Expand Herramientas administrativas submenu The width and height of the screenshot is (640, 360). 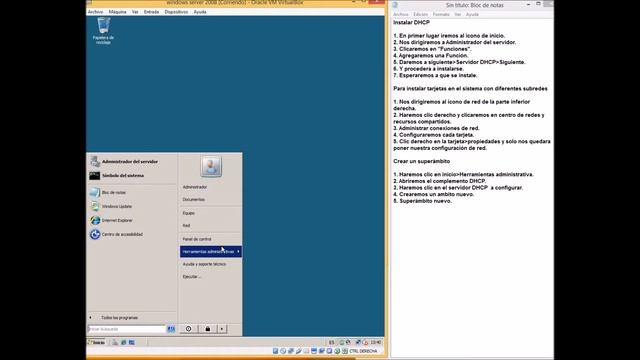pyautogui.click(x=211, y=251)
